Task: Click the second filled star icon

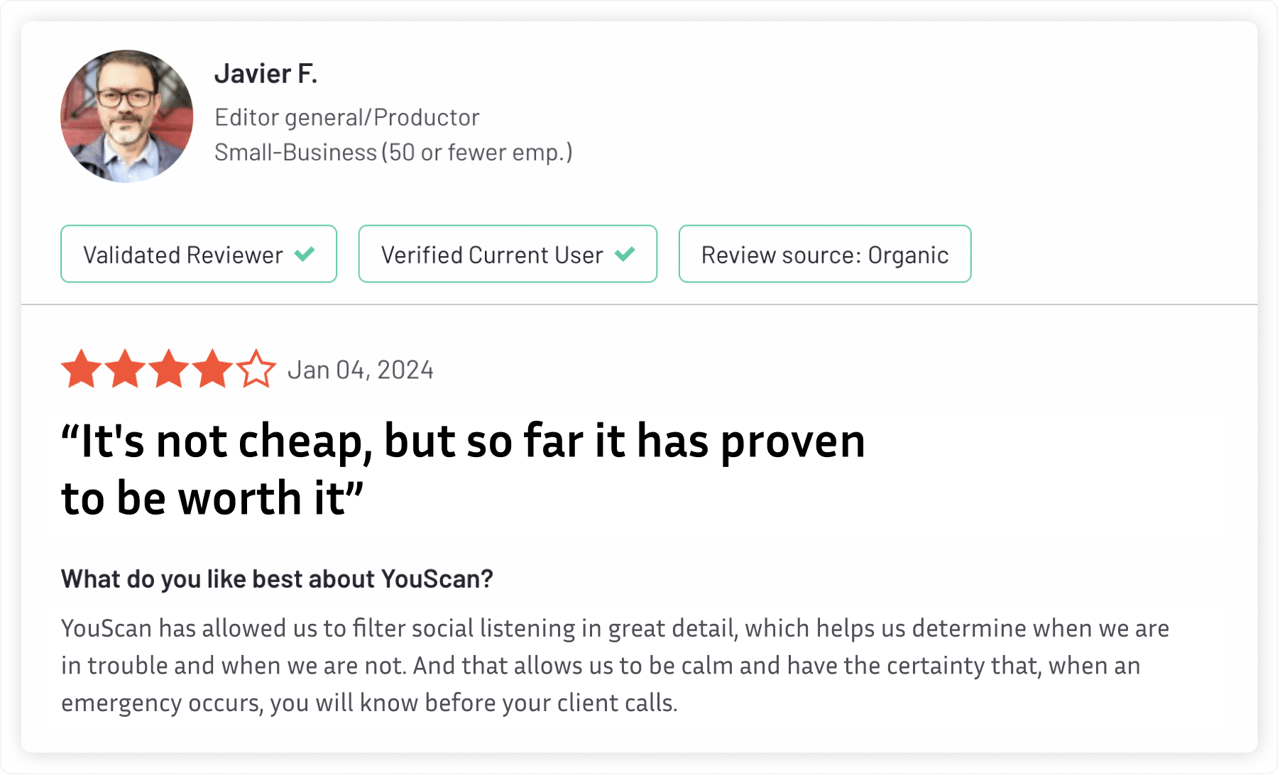Action: point(126,369)
